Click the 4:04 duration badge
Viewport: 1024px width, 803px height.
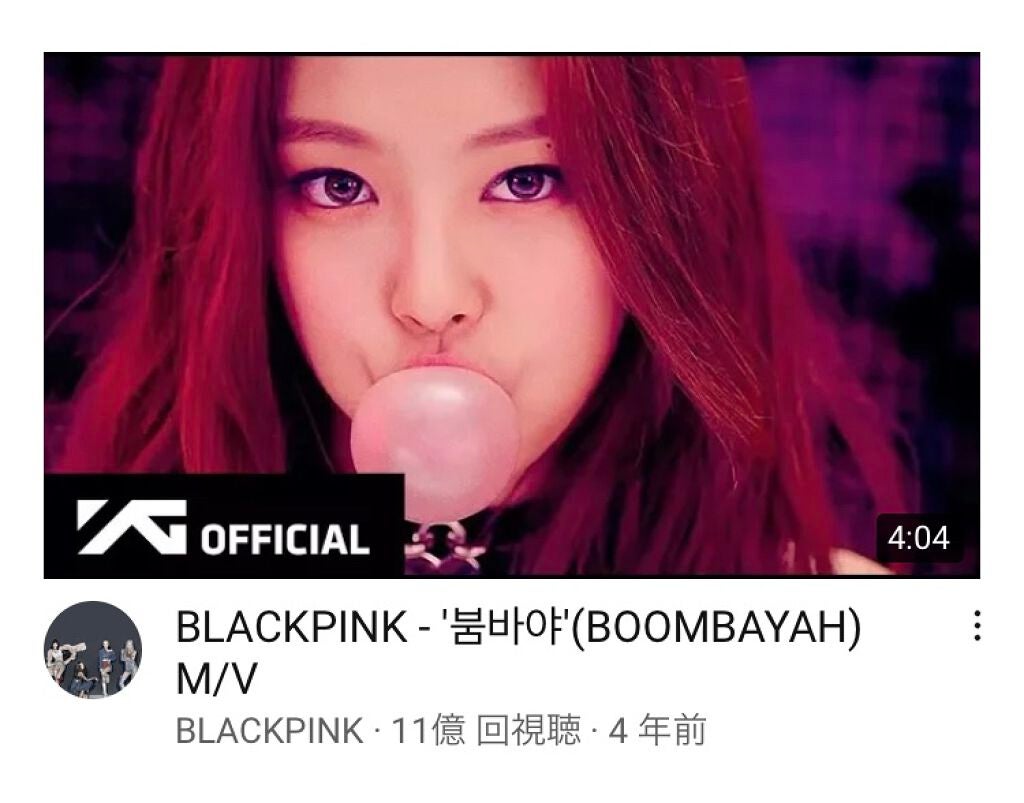click(918, 539)
